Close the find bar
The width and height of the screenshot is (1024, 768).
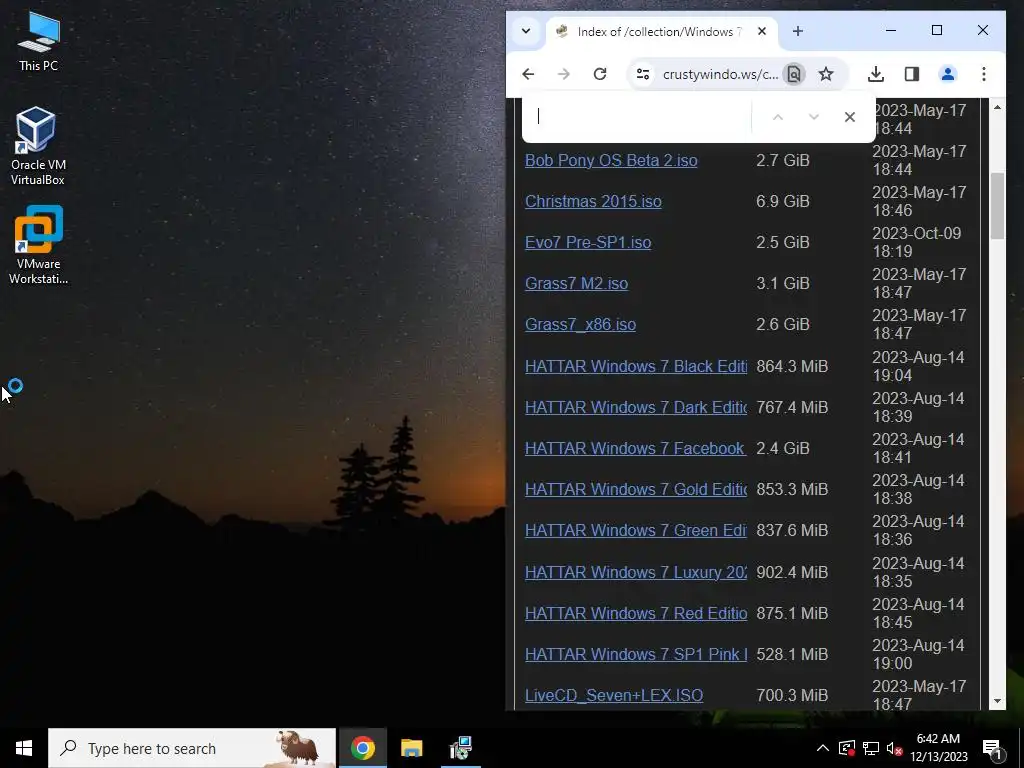tap(849, 118)
